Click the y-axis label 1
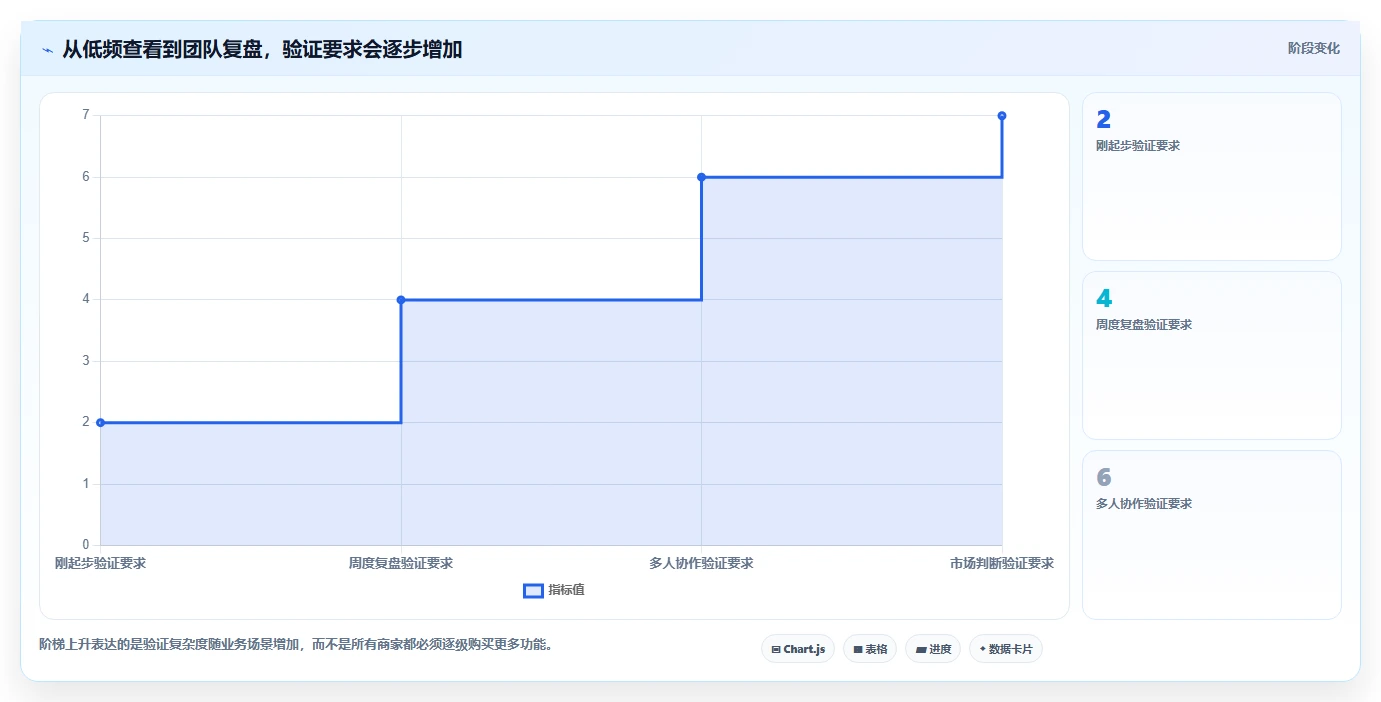The width and height of the screenshot is (1381, 702). [86, 484]
